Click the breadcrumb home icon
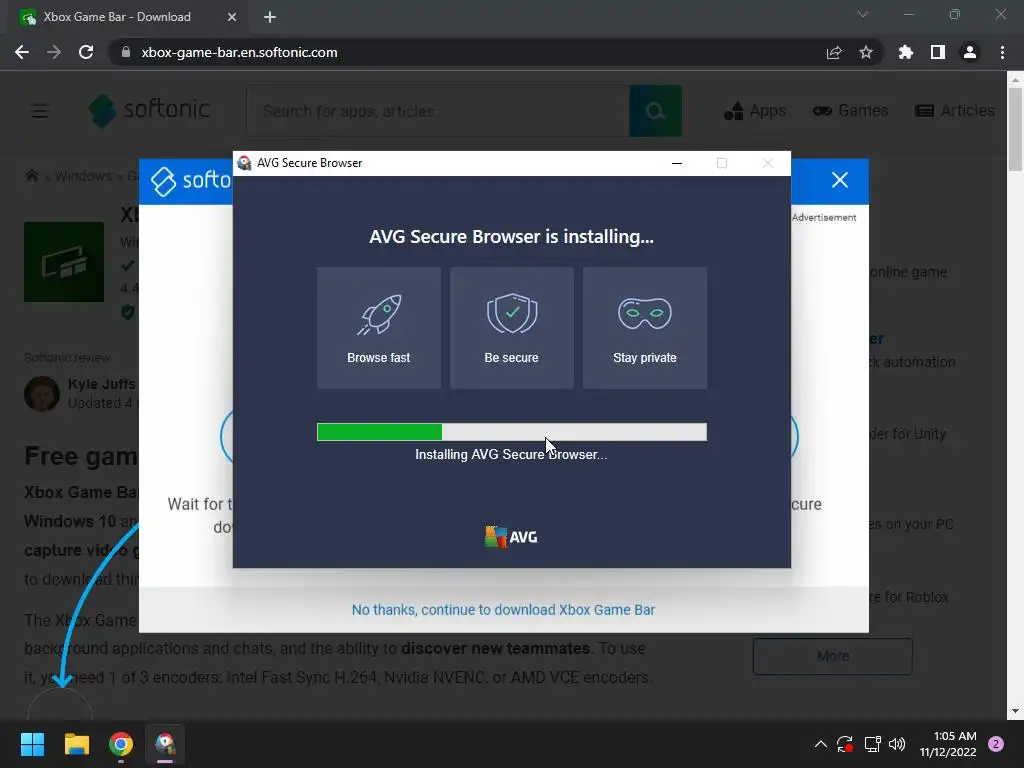The height and width of the screenshot is (768, 1024). [x=31, y=176]
